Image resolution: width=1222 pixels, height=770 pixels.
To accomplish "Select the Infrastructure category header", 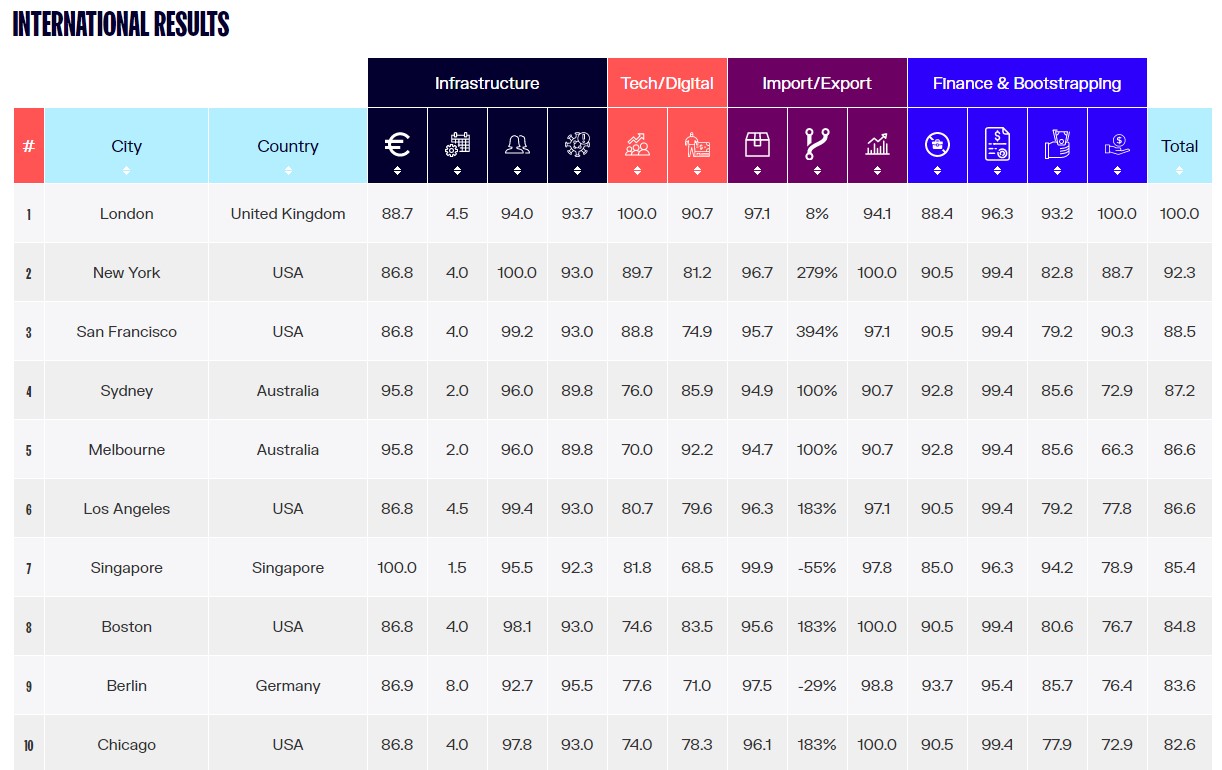I will [x=487, y=83].
